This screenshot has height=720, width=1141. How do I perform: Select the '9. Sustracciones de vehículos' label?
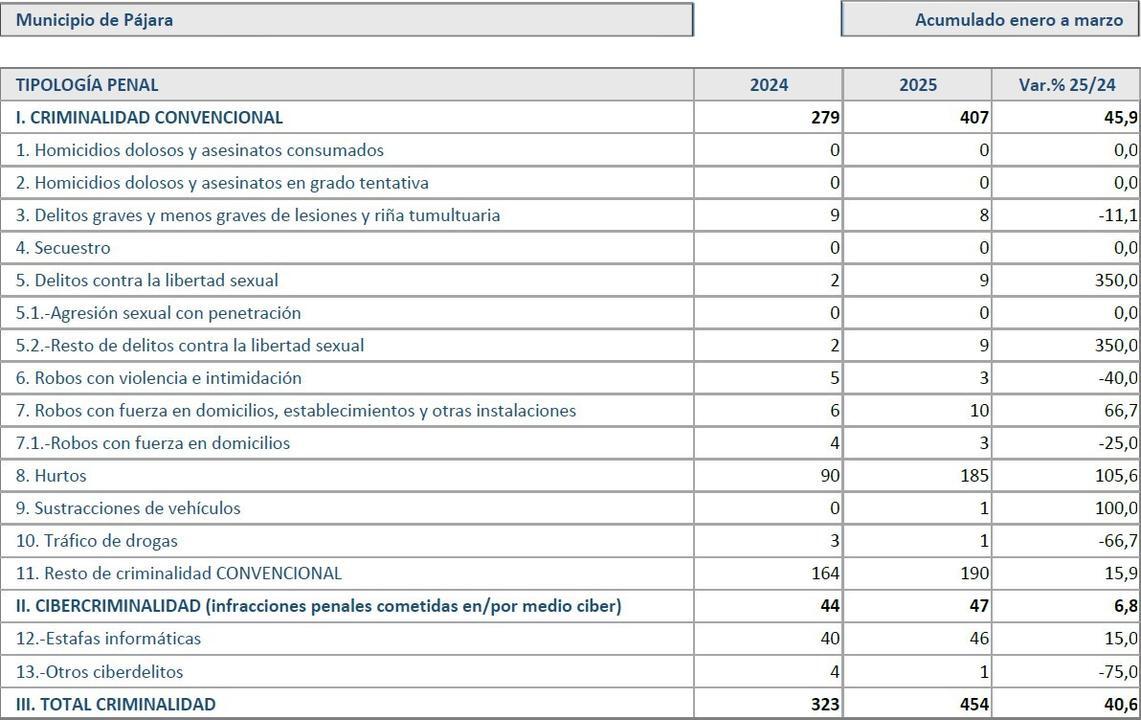(128, 508)
